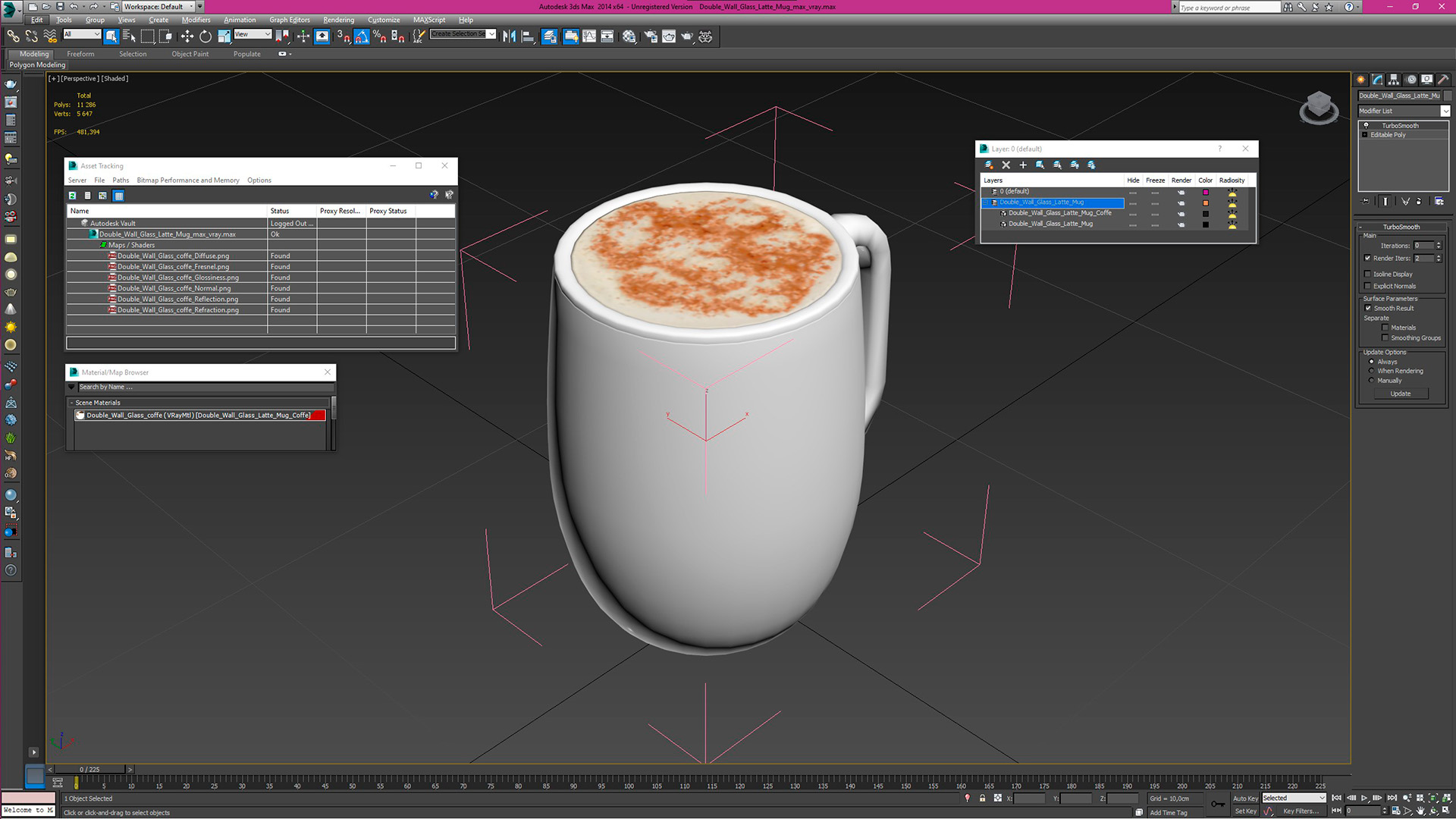Open the Curve Editor from toolbar
This screenshot has width=1456, height=819.
pyautogui.click(x=589, y=36)
